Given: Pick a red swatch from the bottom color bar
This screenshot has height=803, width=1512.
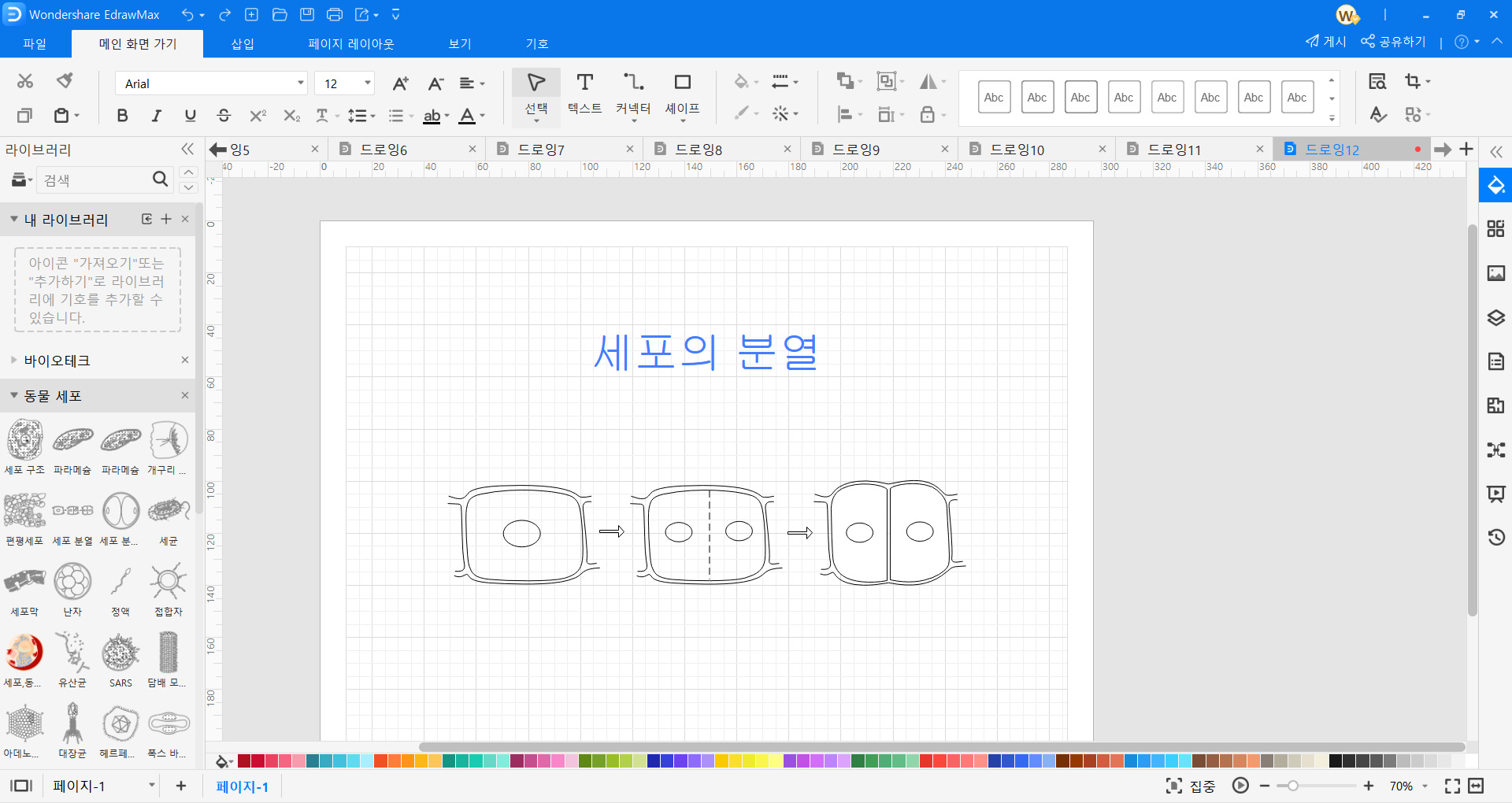Looking at the screenshot, I should point(244,760).
